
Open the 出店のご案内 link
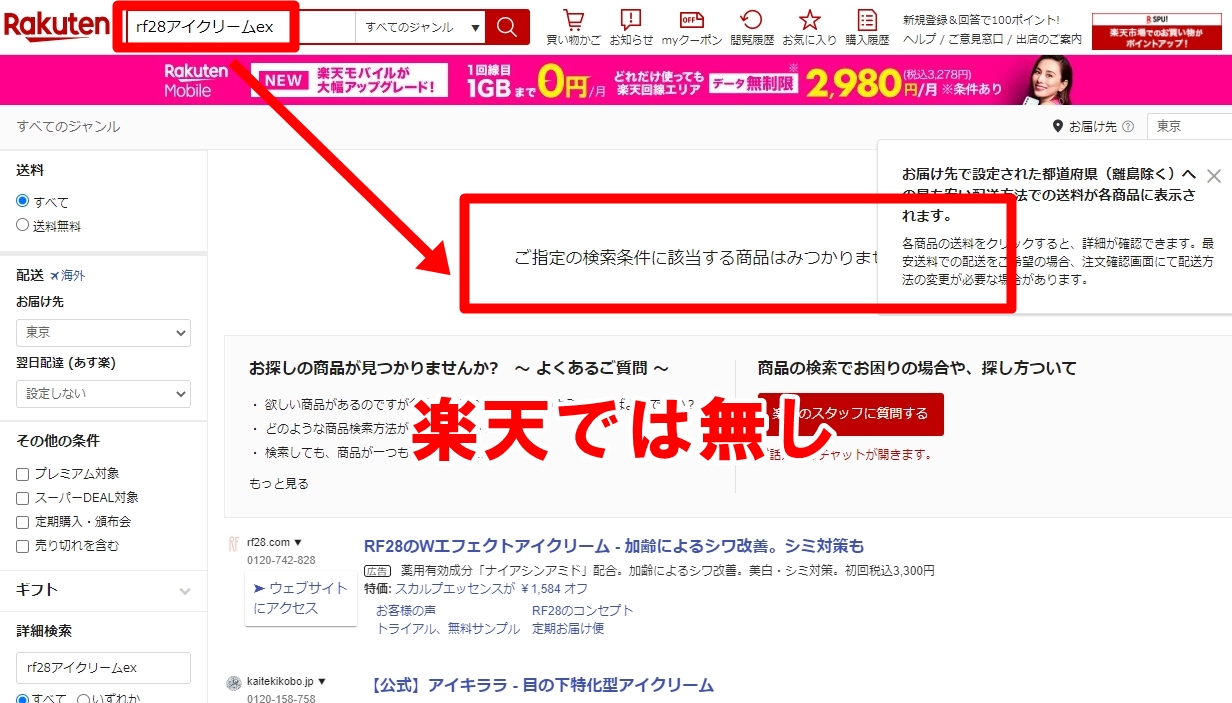(x=1049, y=39)
